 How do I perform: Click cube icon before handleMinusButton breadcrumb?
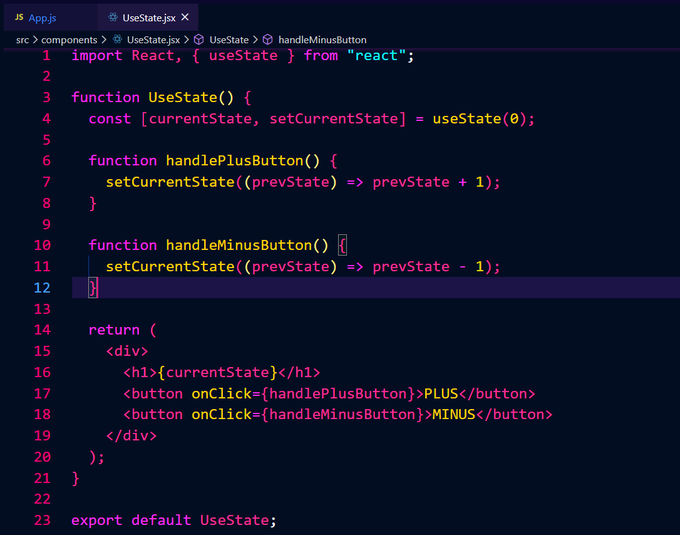(x=268, y=40)
